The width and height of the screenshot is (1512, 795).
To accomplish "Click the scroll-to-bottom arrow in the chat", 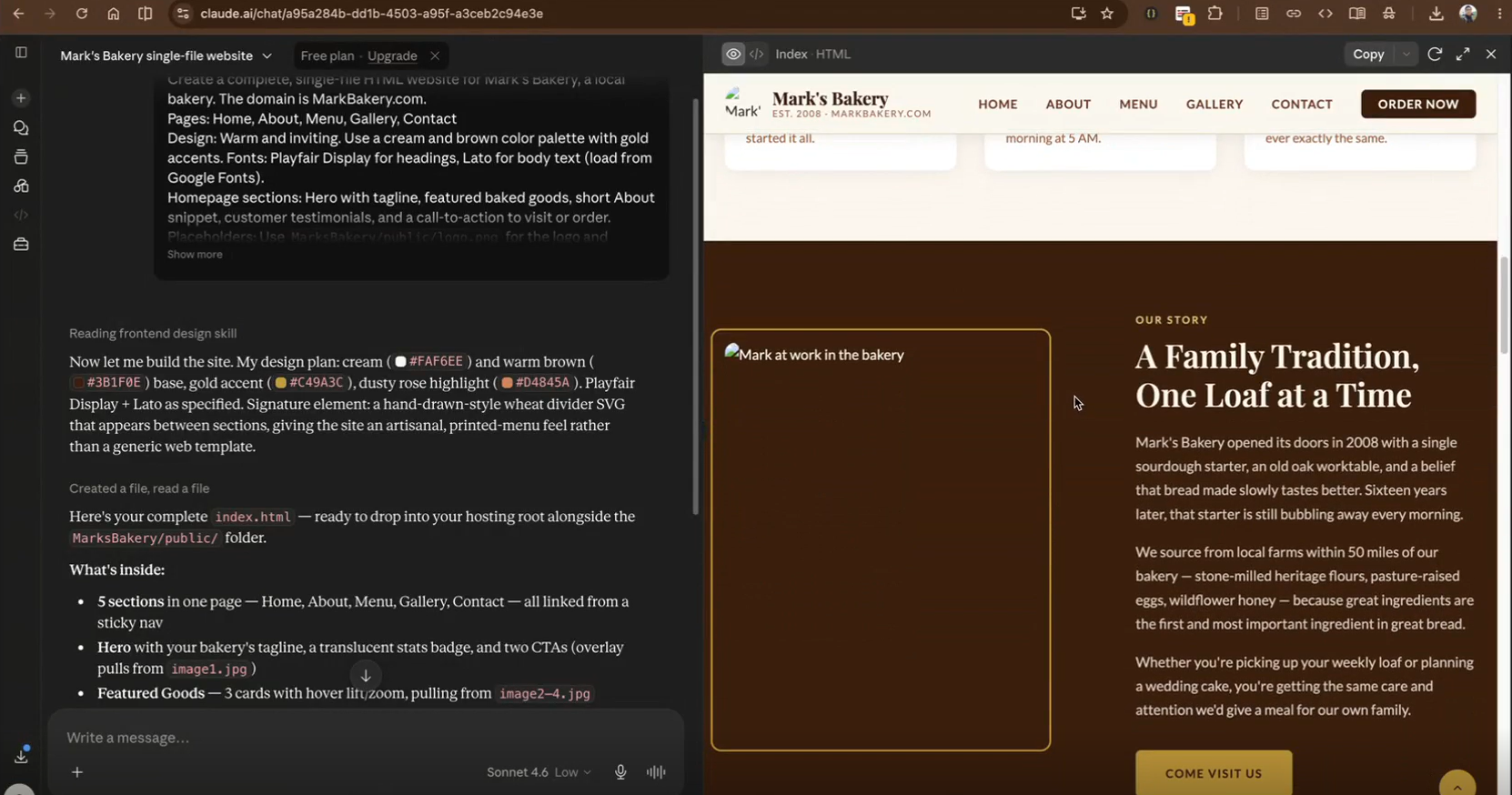I will pos(366,675).
